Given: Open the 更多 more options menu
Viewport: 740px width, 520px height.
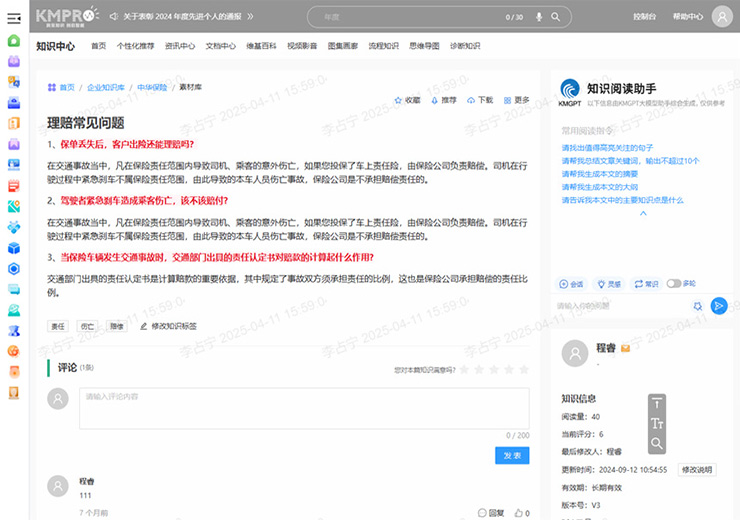Looking at the screenshot, I should [517, 100].
